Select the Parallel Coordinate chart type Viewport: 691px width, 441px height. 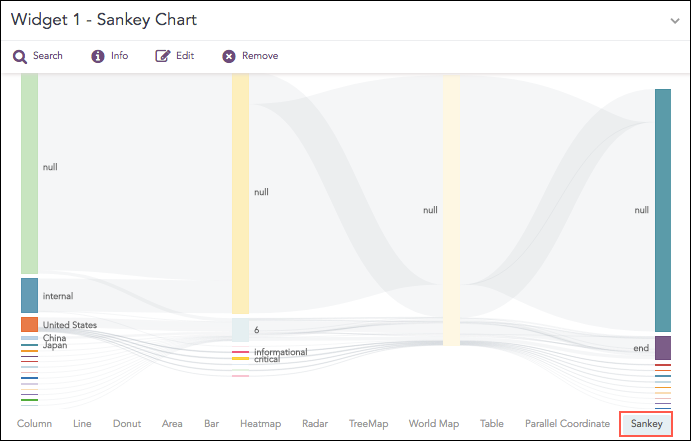tap(567, 424)
